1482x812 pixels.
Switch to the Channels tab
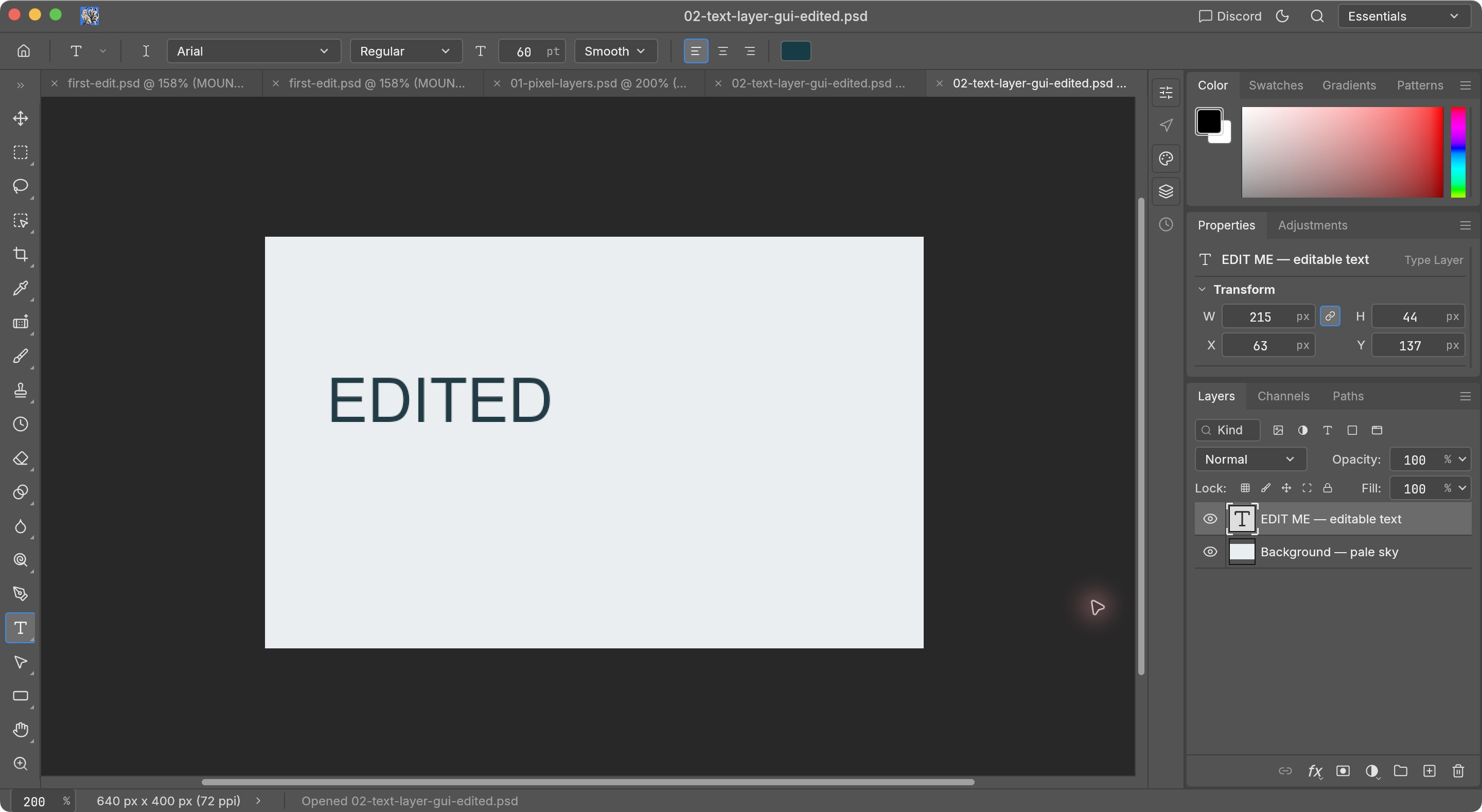point(1283,397)
